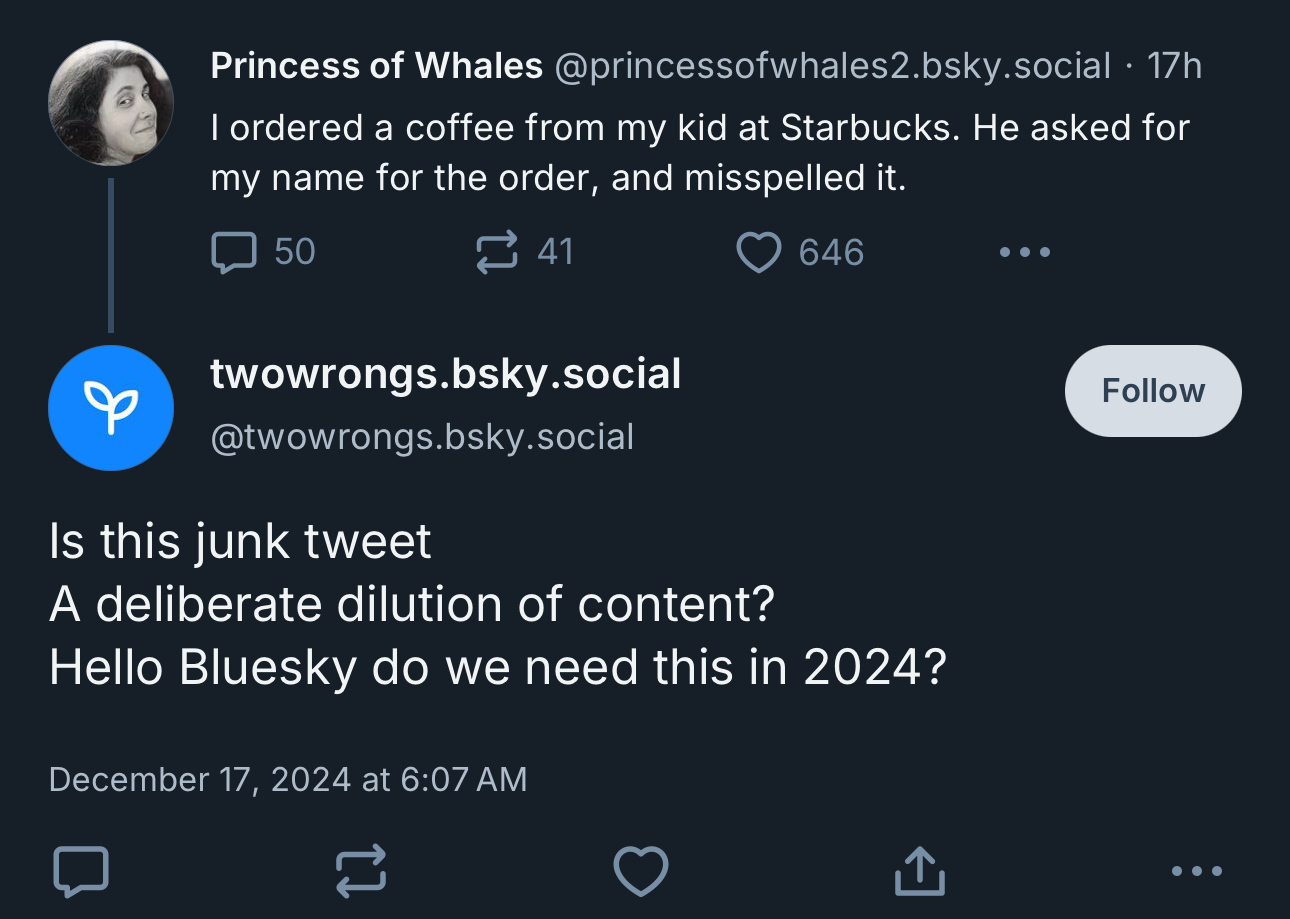This screenshot has width=1290, height=919.
Task: Open Princess of Whales profile avatar
Action: click(x=110, y=103)
